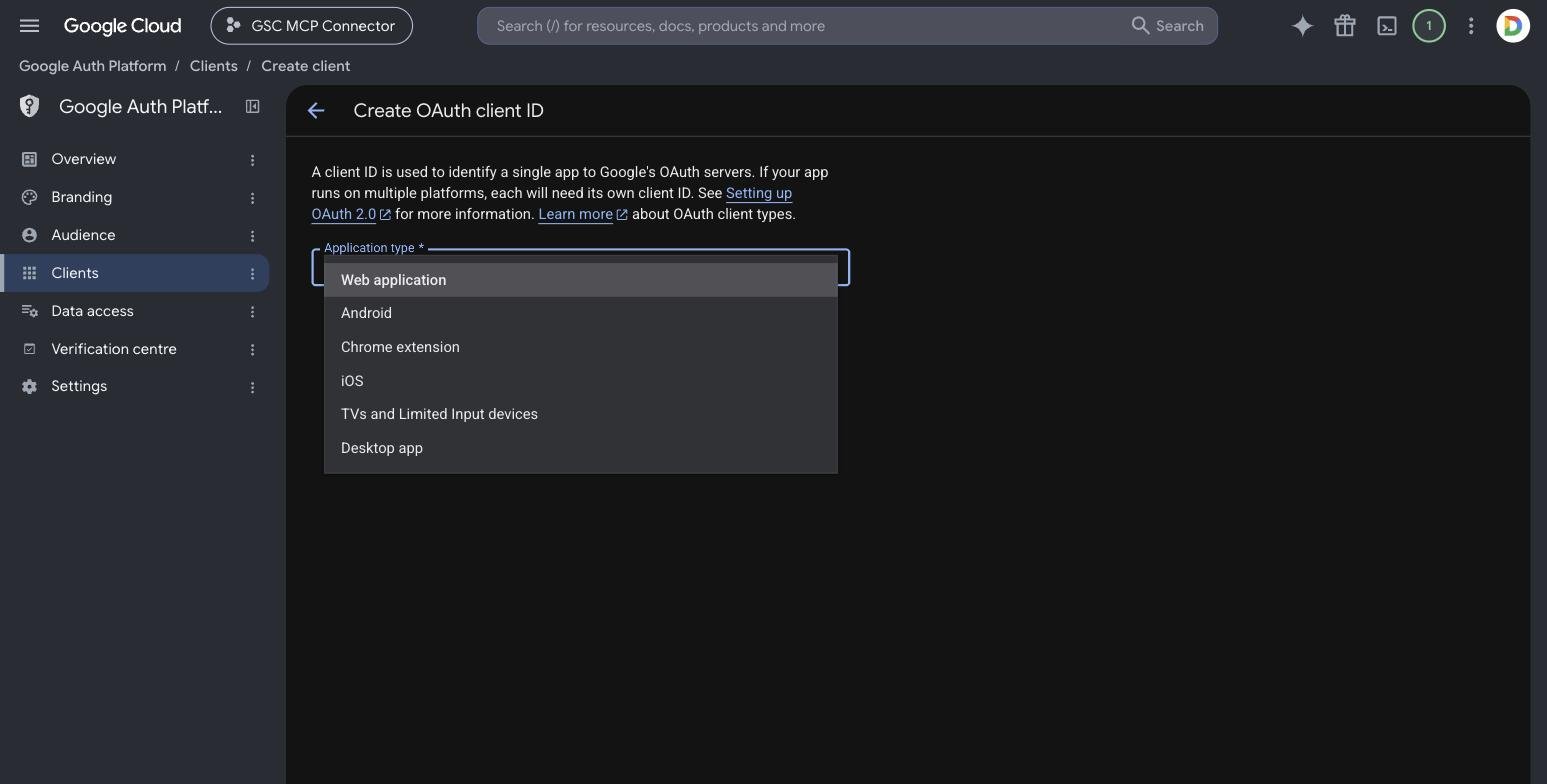Open Branding section
The height and width of the screenshot is (784, 1547).
tap(82, 197)
